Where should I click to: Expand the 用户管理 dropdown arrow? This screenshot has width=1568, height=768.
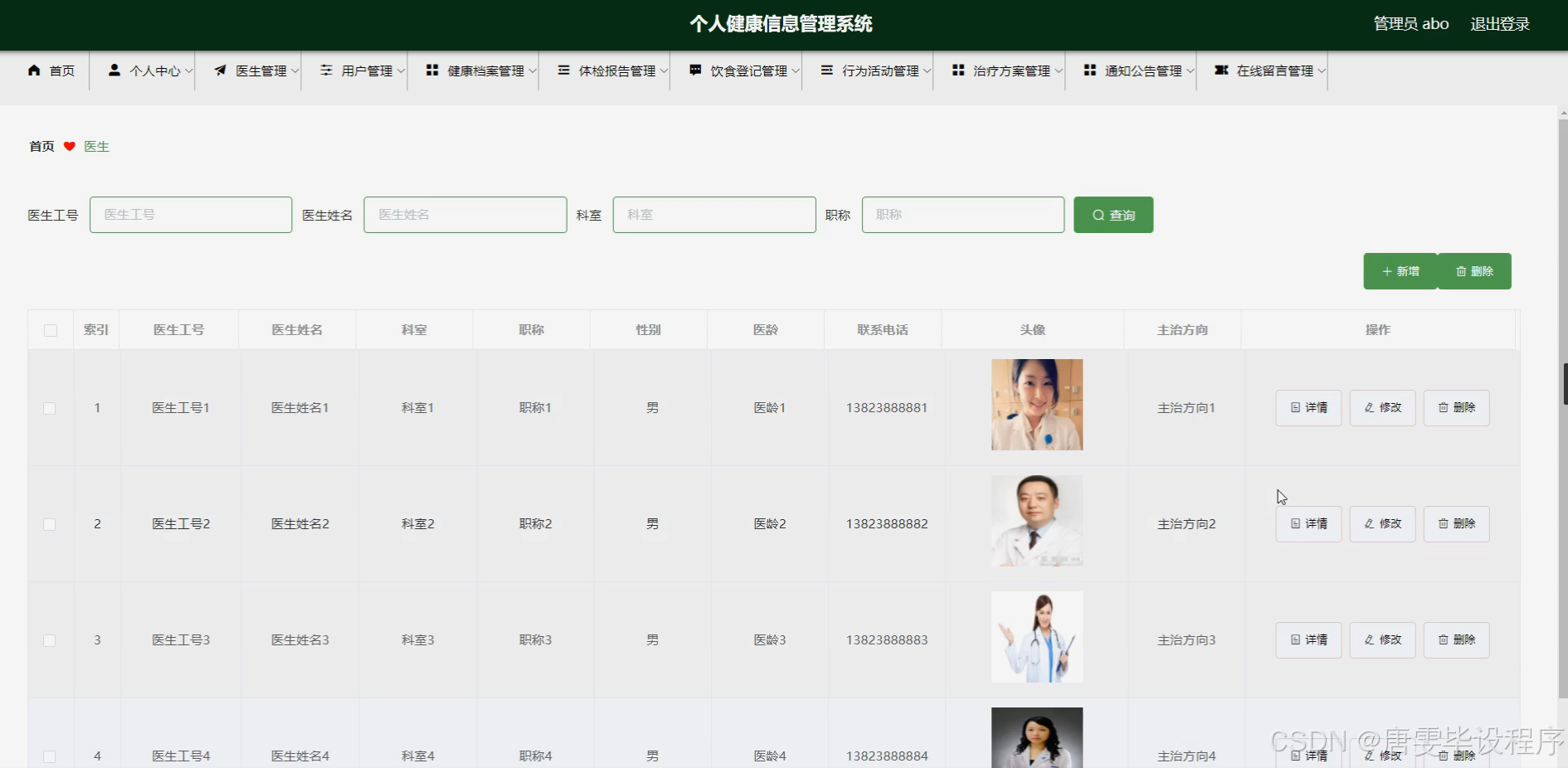pyautogui.click(x=401, y=71)
